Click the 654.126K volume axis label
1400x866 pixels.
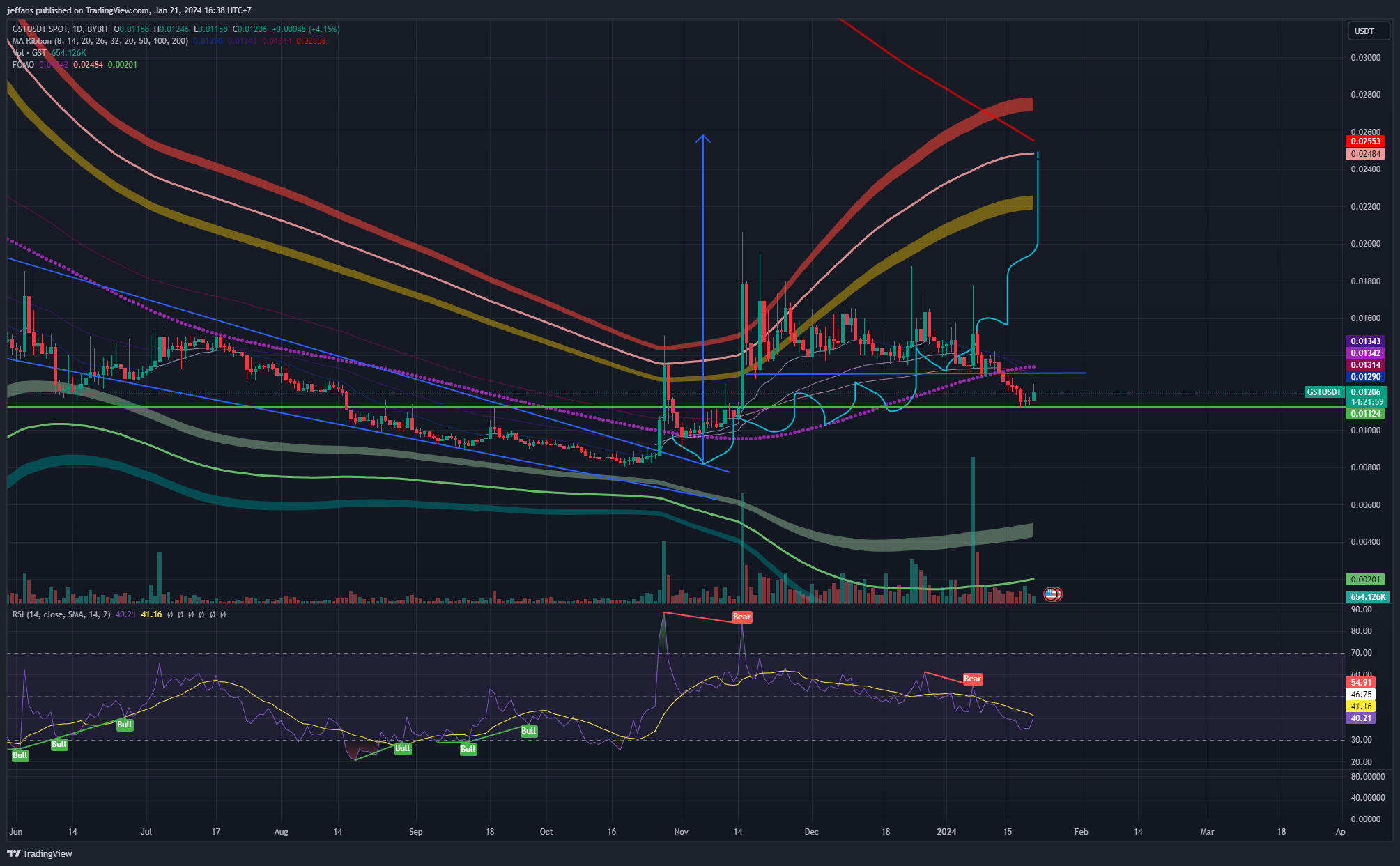point(1367,597)
